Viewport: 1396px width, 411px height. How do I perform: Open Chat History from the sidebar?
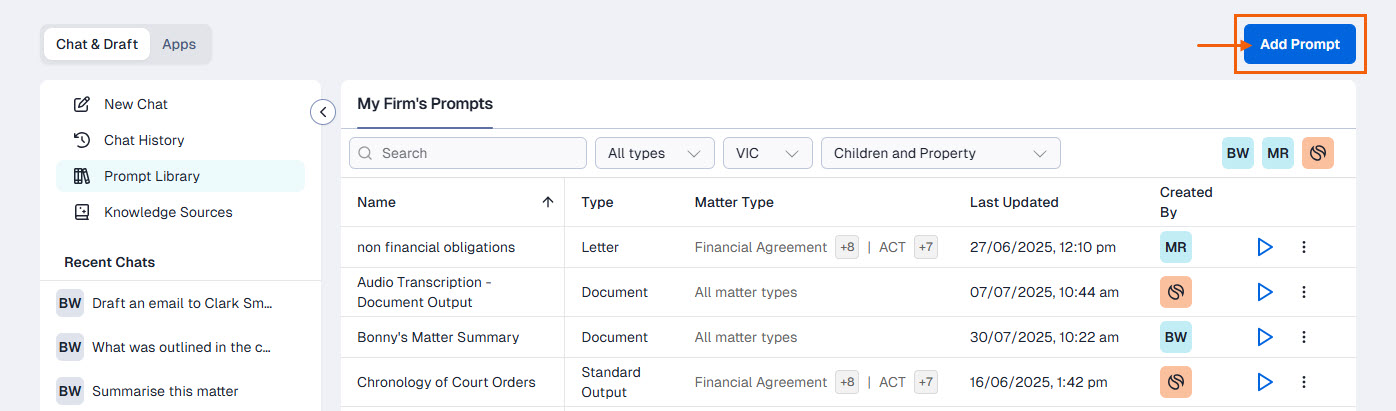click(144, 140)
